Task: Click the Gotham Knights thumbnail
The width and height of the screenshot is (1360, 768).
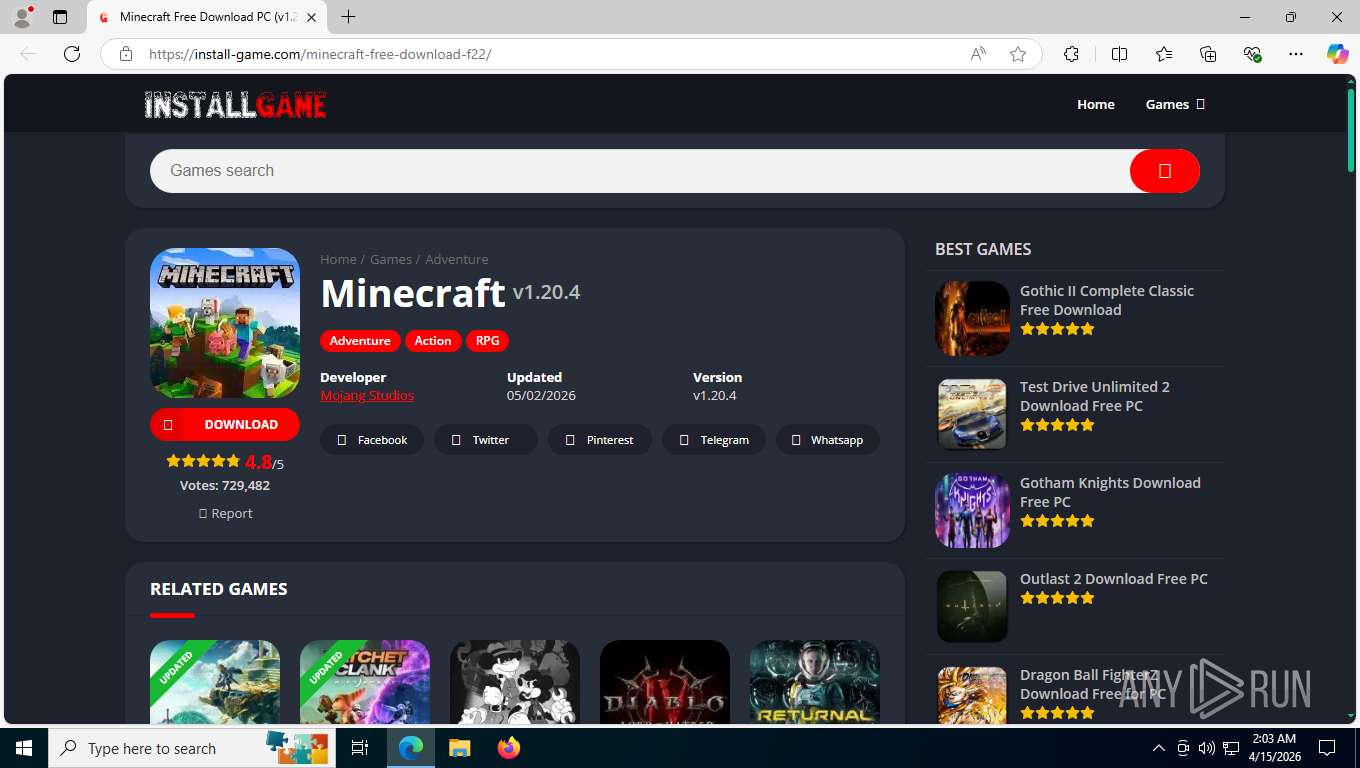Action: (x=972, y=510)
